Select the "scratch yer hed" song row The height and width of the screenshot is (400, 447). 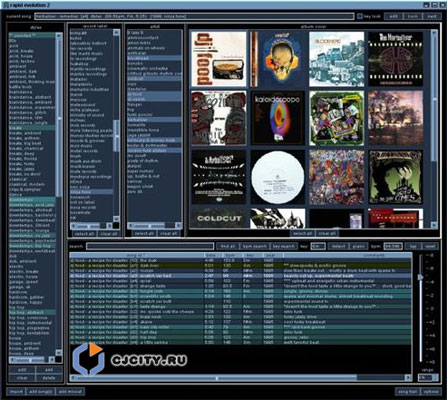[x=241, y=276]
